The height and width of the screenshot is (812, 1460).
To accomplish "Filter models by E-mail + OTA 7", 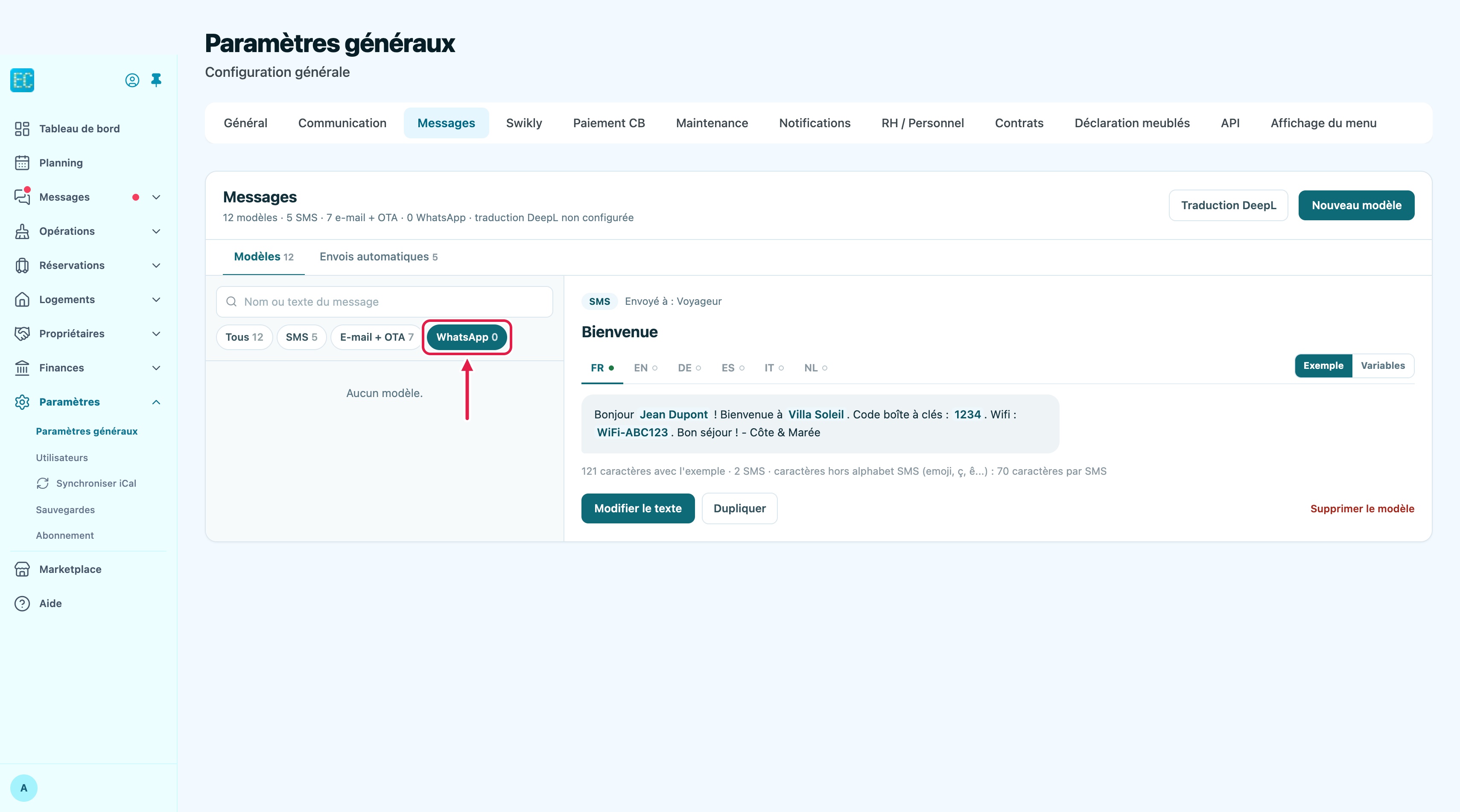I will 377,337.
